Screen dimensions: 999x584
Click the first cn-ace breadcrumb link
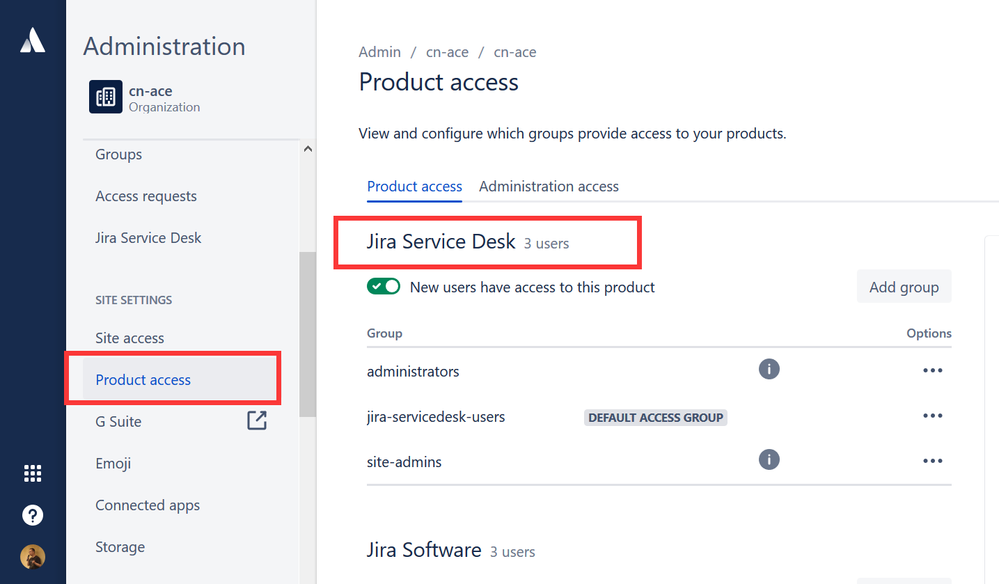pos(447,52)
